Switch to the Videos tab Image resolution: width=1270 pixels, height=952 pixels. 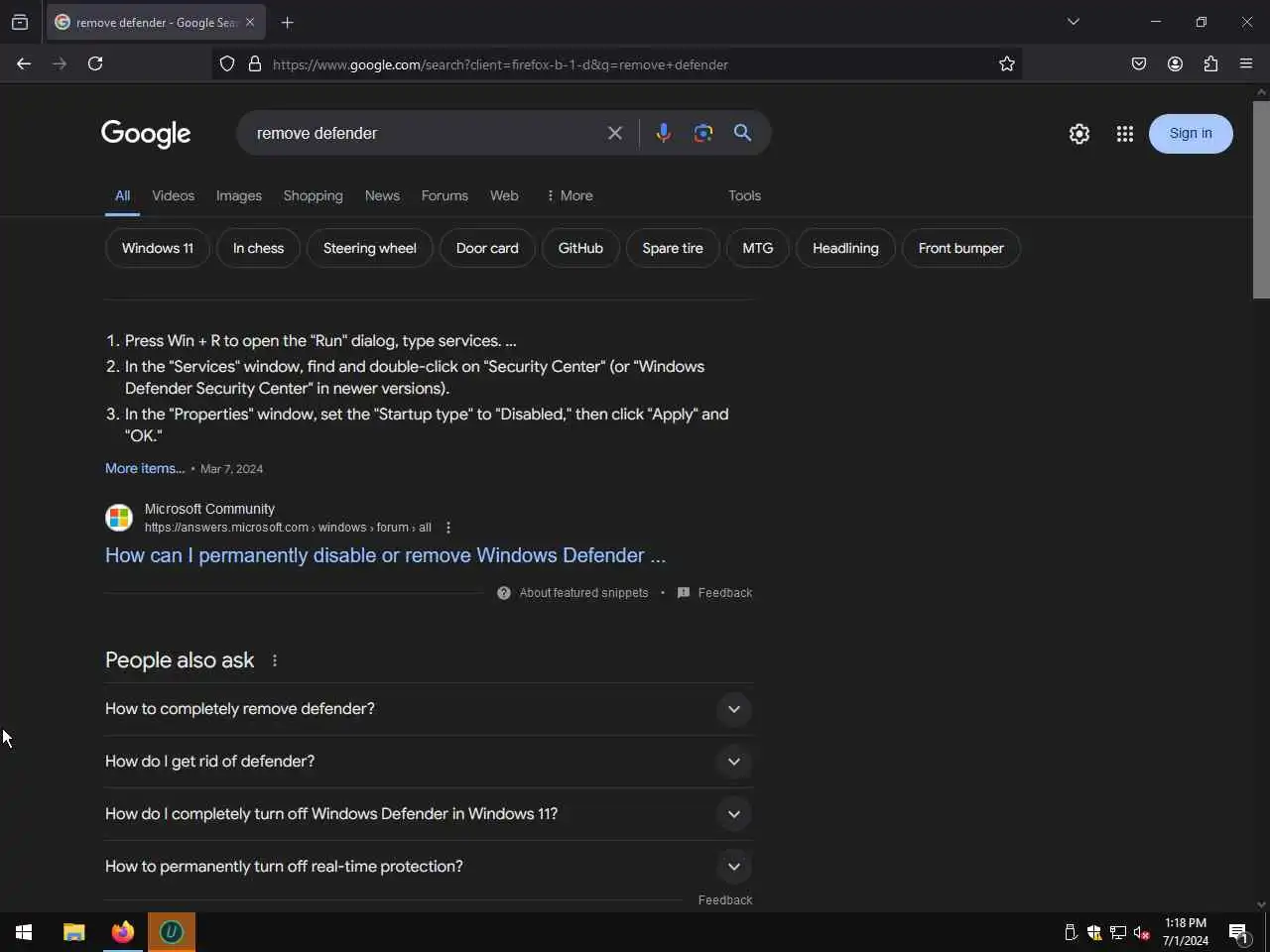click(173, 195)
